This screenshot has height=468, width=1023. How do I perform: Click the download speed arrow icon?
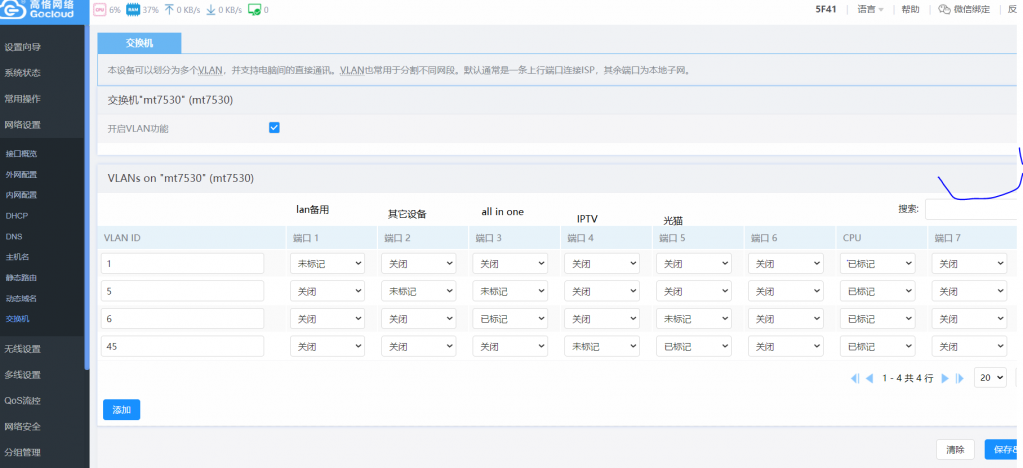click(211, 10)
